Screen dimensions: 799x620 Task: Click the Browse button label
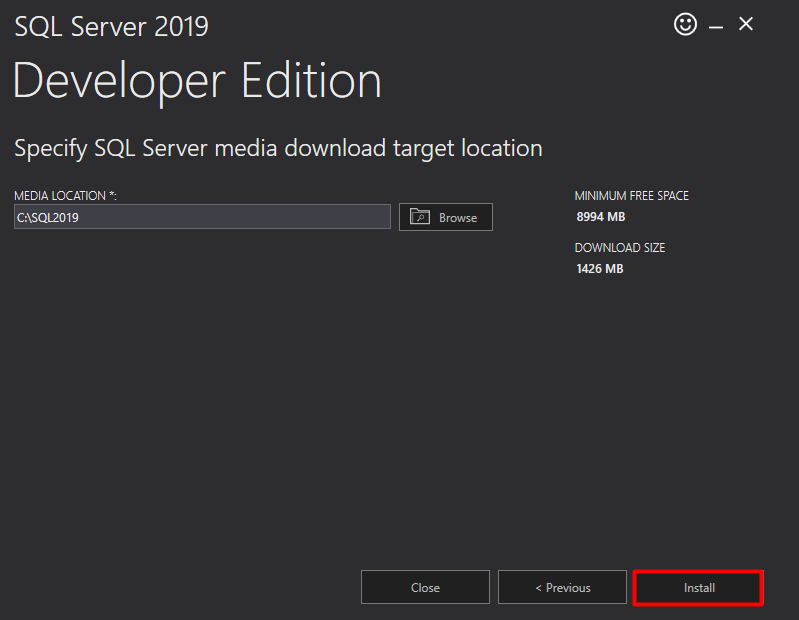coord(458,218)
